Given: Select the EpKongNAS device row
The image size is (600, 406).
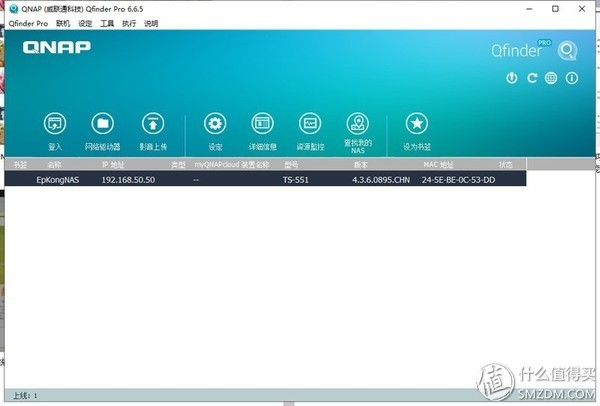Looking at the screenshot, I should coord(265,179).
